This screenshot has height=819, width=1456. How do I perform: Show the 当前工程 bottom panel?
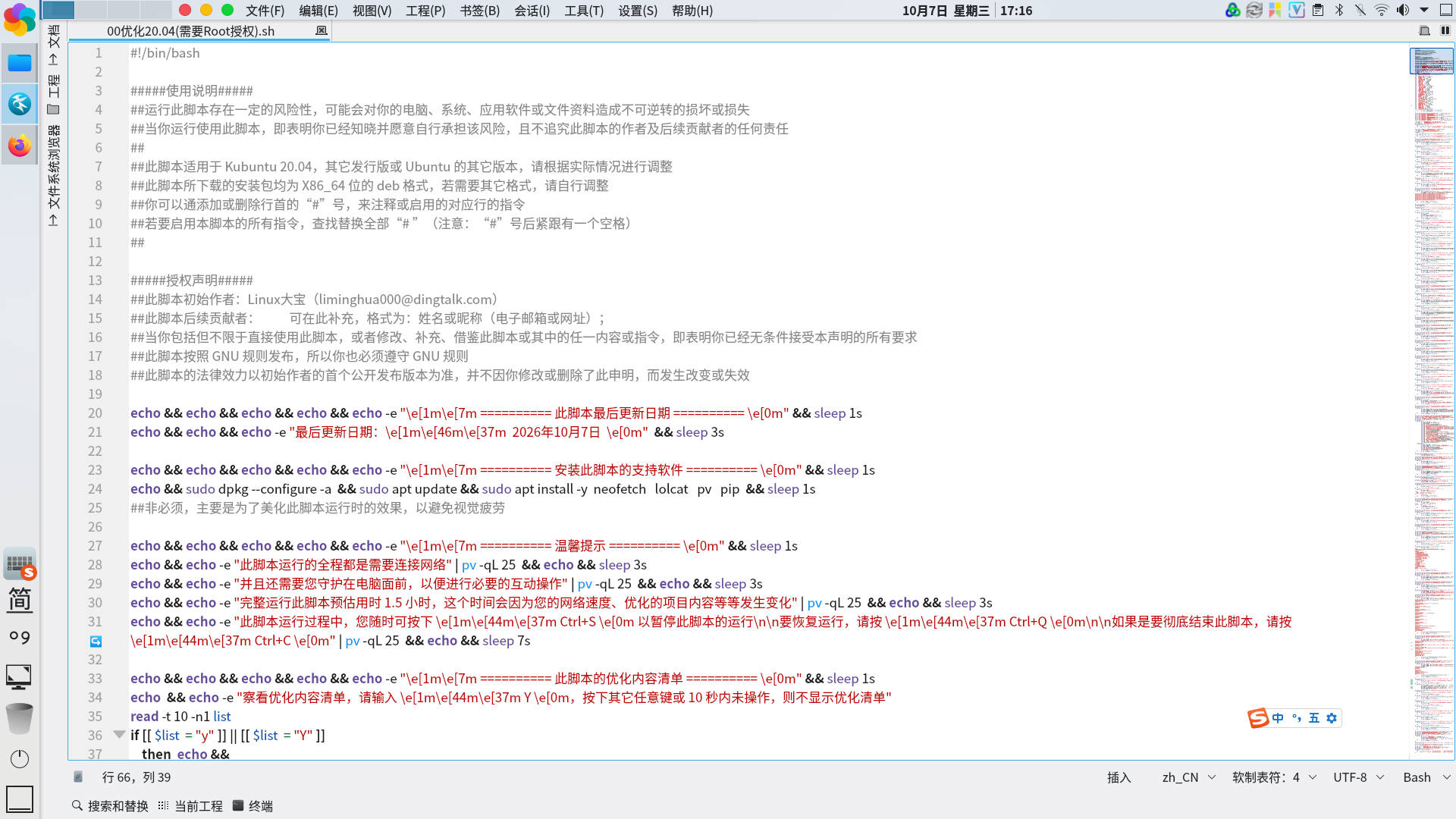(191, 806)
